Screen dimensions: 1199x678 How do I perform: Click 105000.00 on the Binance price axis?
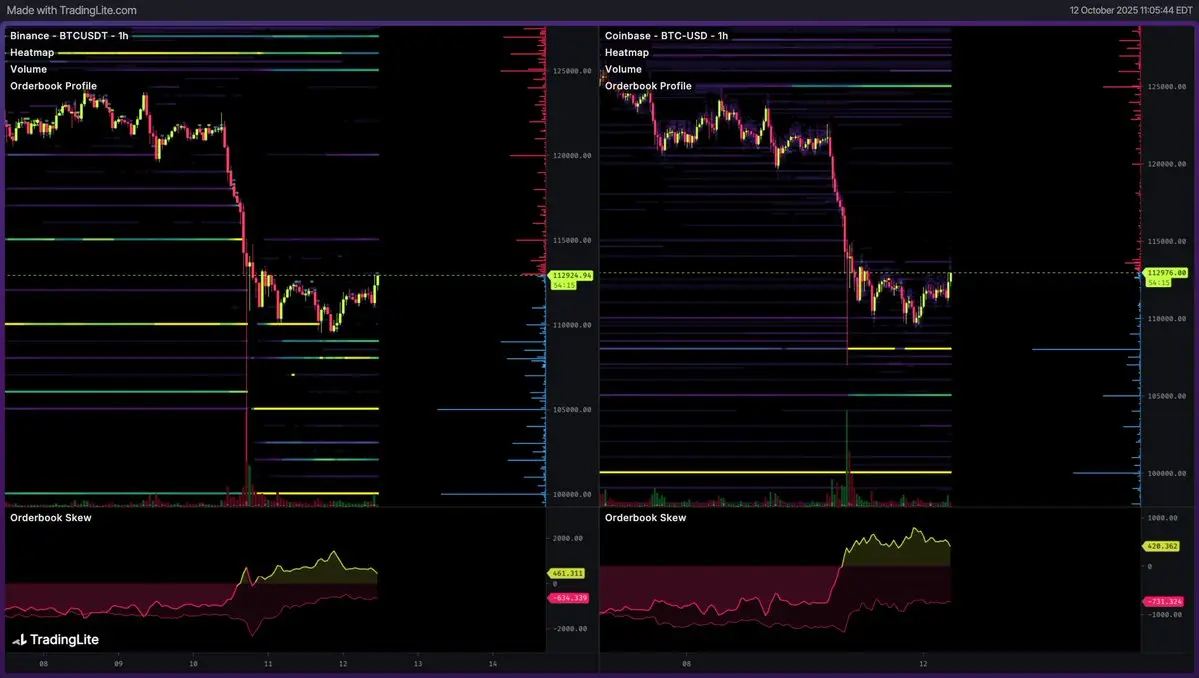572,410
